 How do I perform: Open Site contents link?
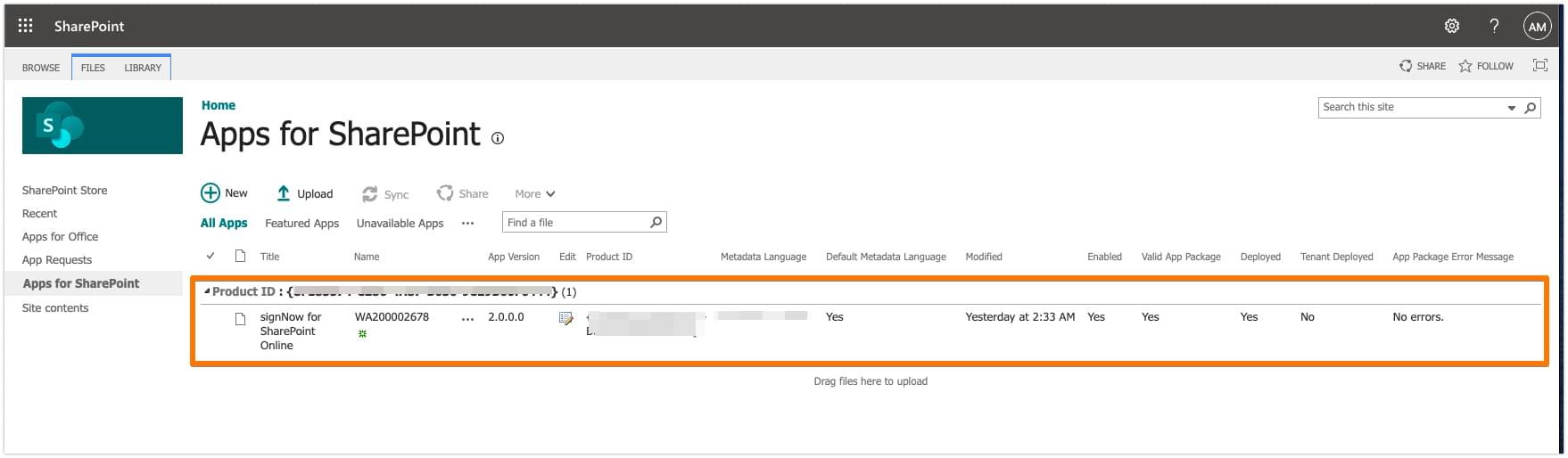point(55,308)
